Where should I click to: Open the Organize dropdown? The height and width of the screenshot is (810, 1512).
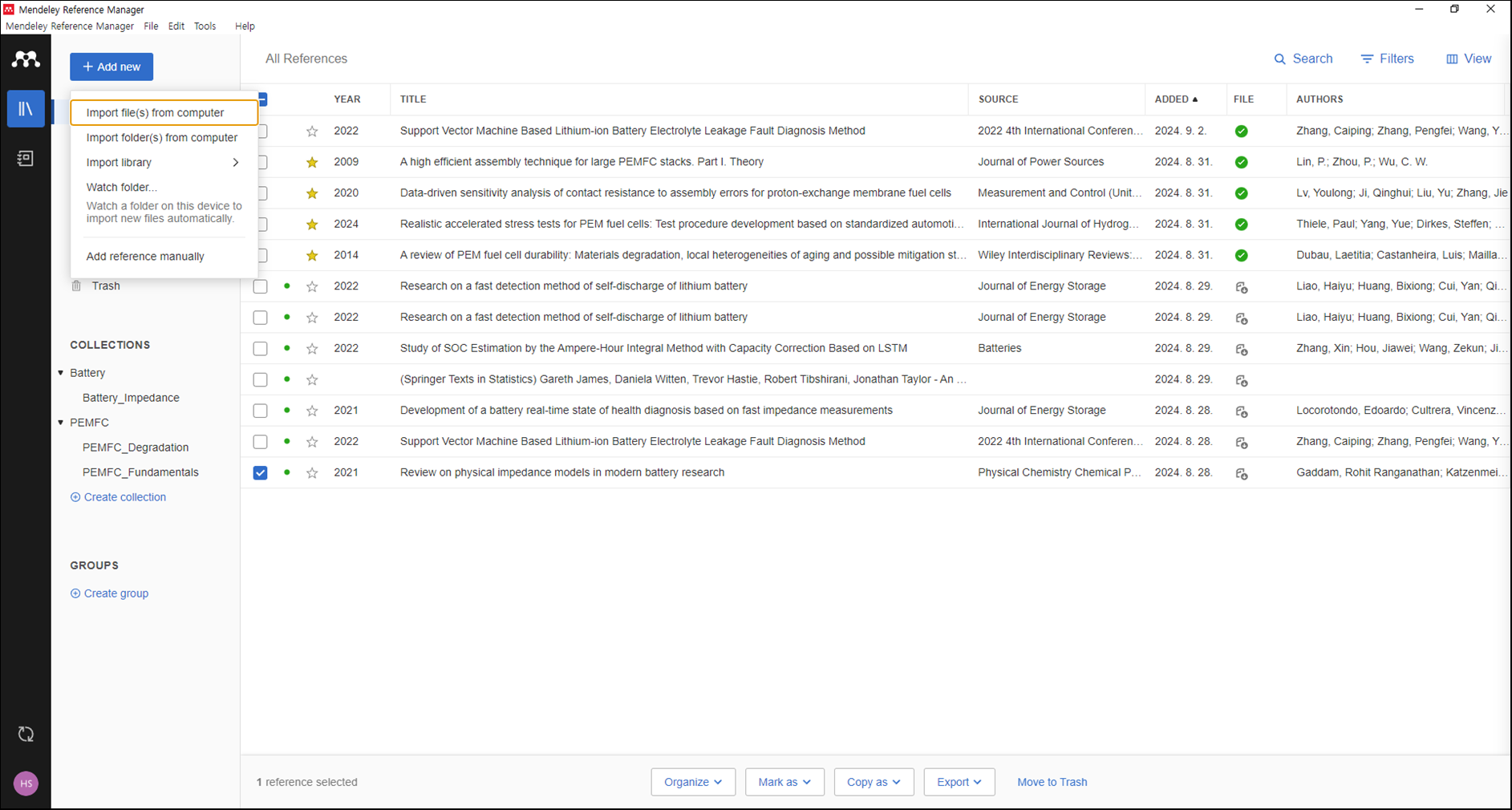pyautogui.click(x=693, y=782)
